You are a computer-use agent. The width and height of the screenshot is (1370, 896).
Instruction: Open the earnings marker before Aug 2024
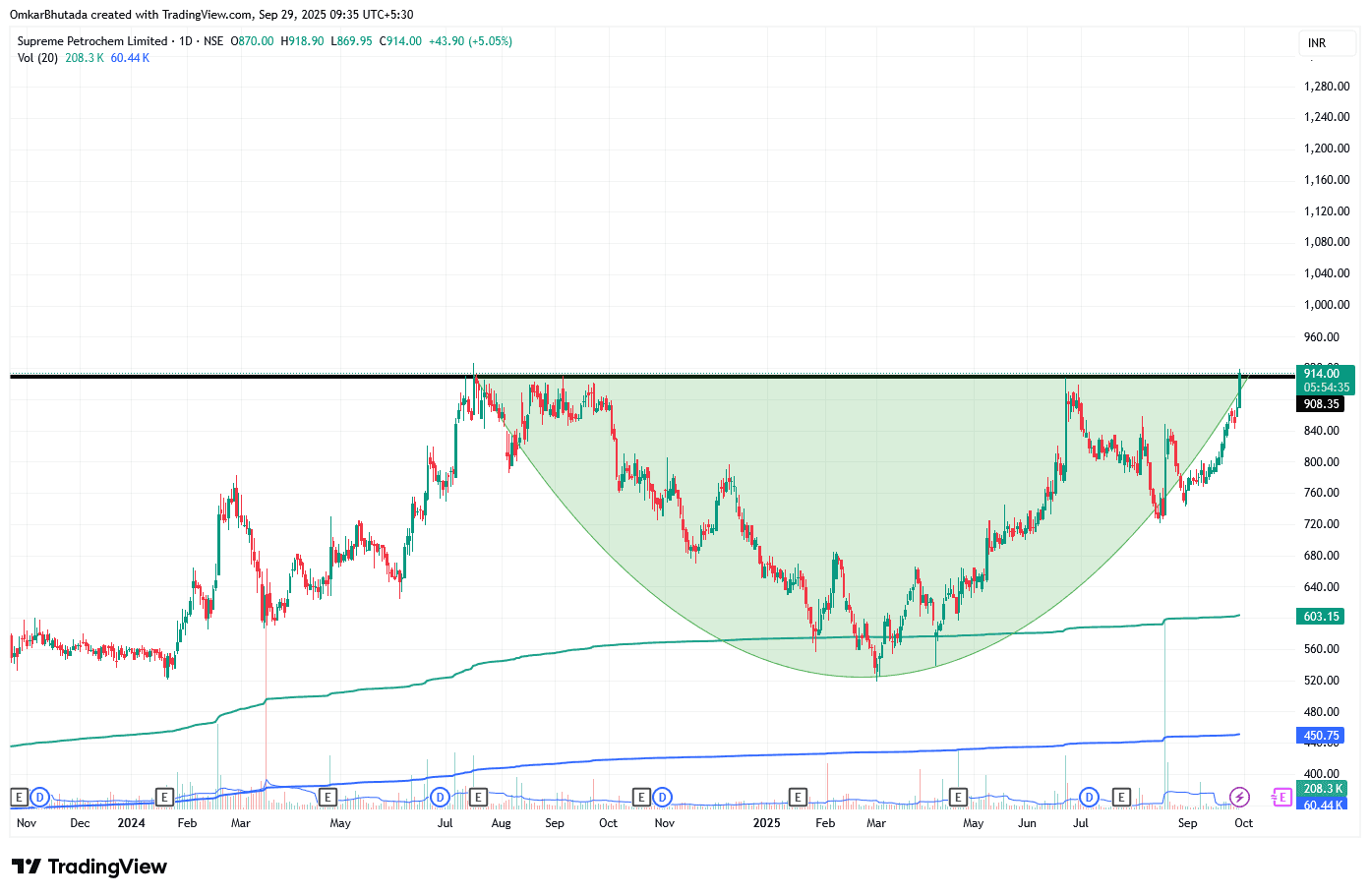point(479,797)
